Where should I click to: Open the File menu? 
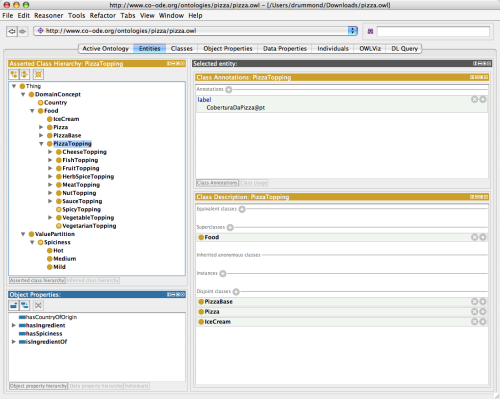click(x=8, y=15)
